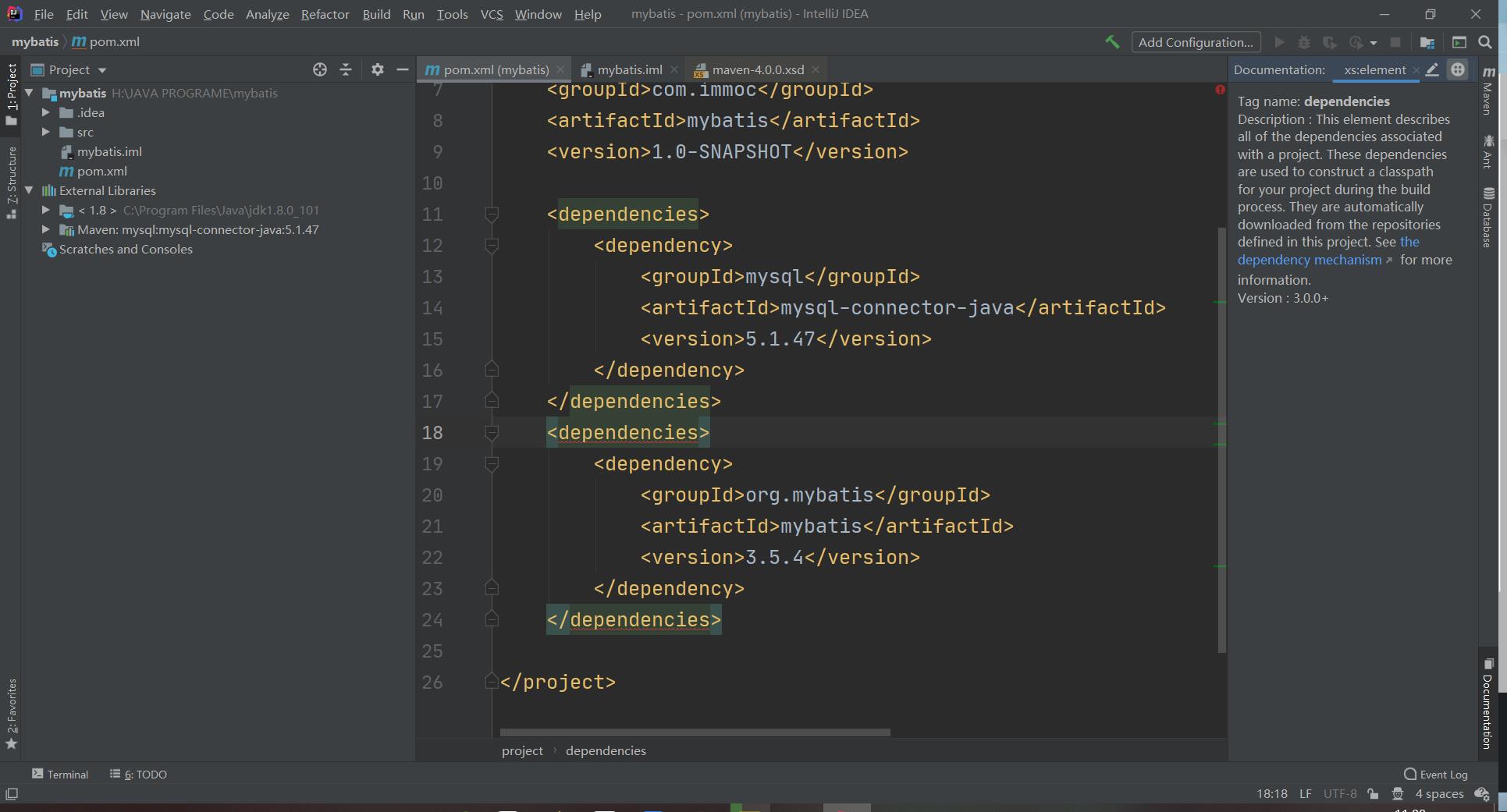This screenshot has height=812, width=1507.
Task: Toggle the read-only lock icon in status bar
Action: pyautogui.click(x=1373, y=794)
